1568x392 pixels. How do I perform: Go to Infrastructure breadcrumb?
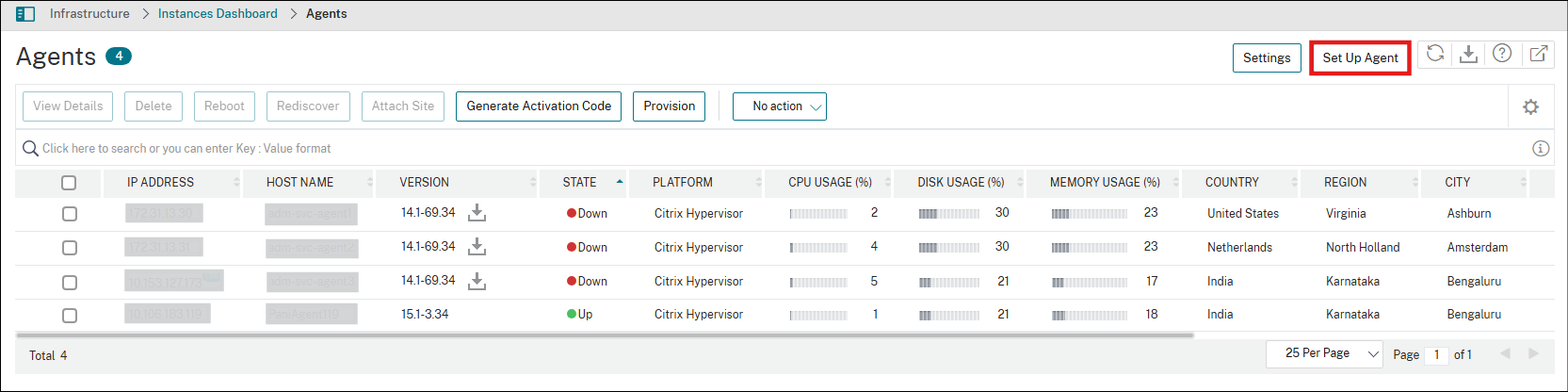(x=89, y=14)
